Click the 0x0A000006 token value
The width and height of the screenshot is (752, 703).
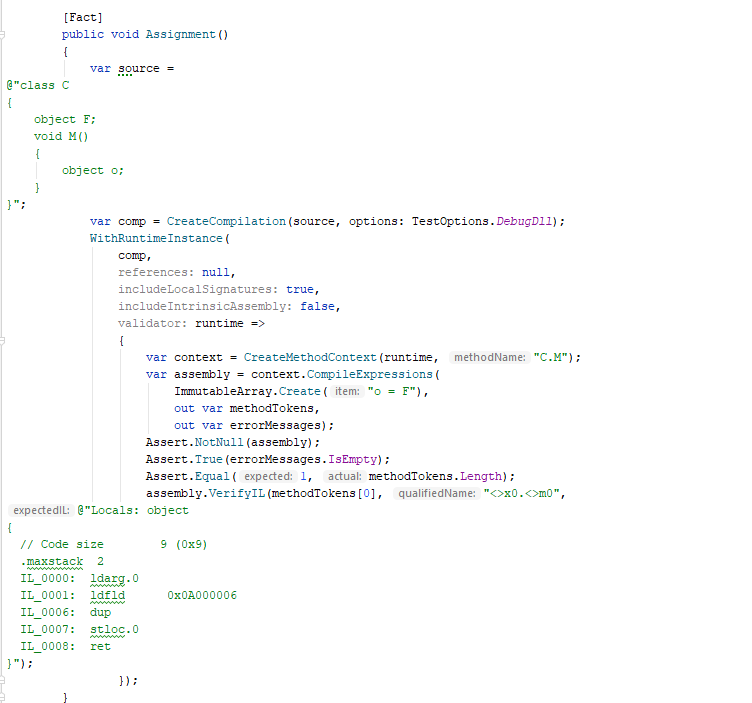[x=202, y=596]
